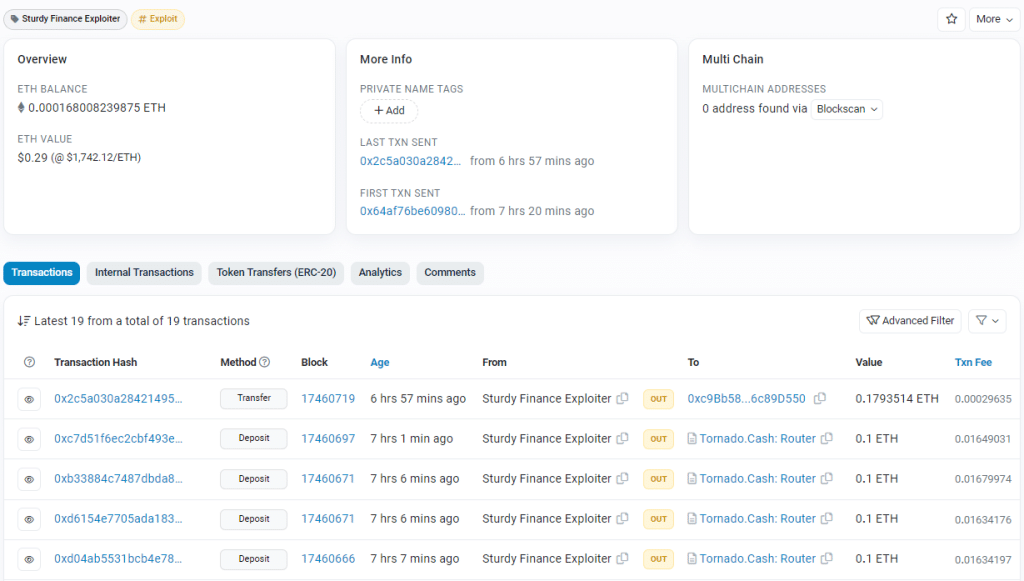Screen dimensions: 1024x581
Task: Switch to Internal Transactions tab
Action: (x=144, y=273)
